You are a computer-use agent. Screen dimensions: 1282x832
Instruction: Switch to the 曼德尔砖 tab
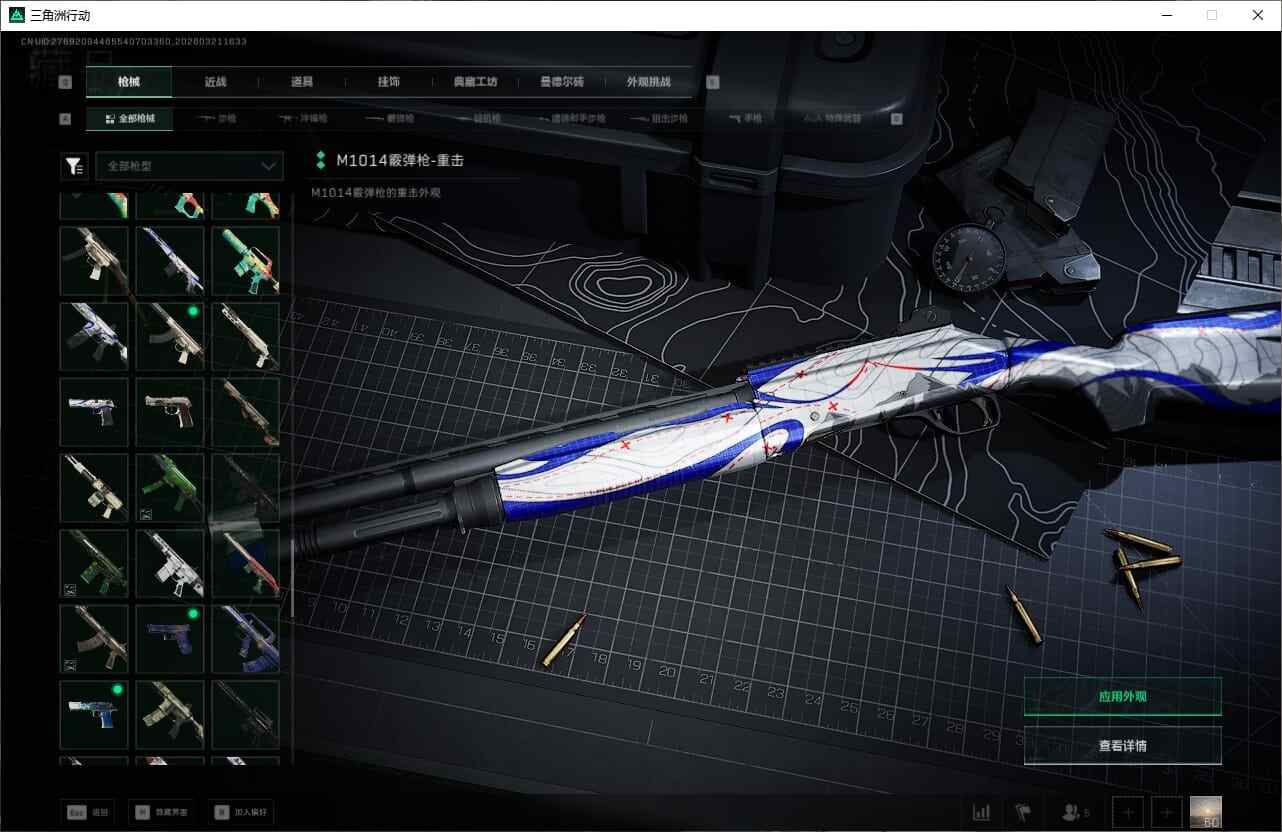point(562,82)
